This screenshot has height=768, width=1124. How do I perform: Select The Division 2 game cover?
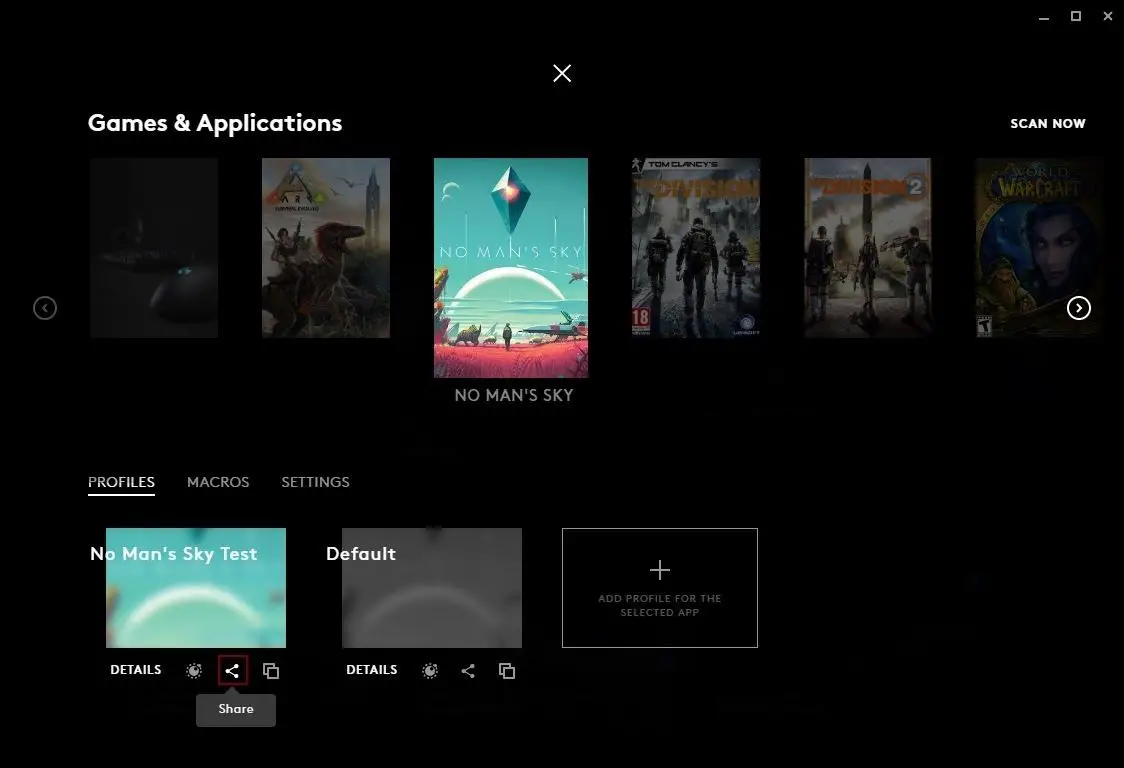tap(867, 248)
